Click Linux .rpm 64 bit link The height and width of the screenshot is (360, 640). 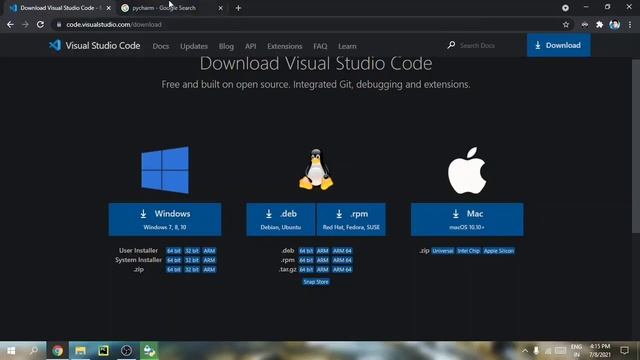(x=306, y=260)
